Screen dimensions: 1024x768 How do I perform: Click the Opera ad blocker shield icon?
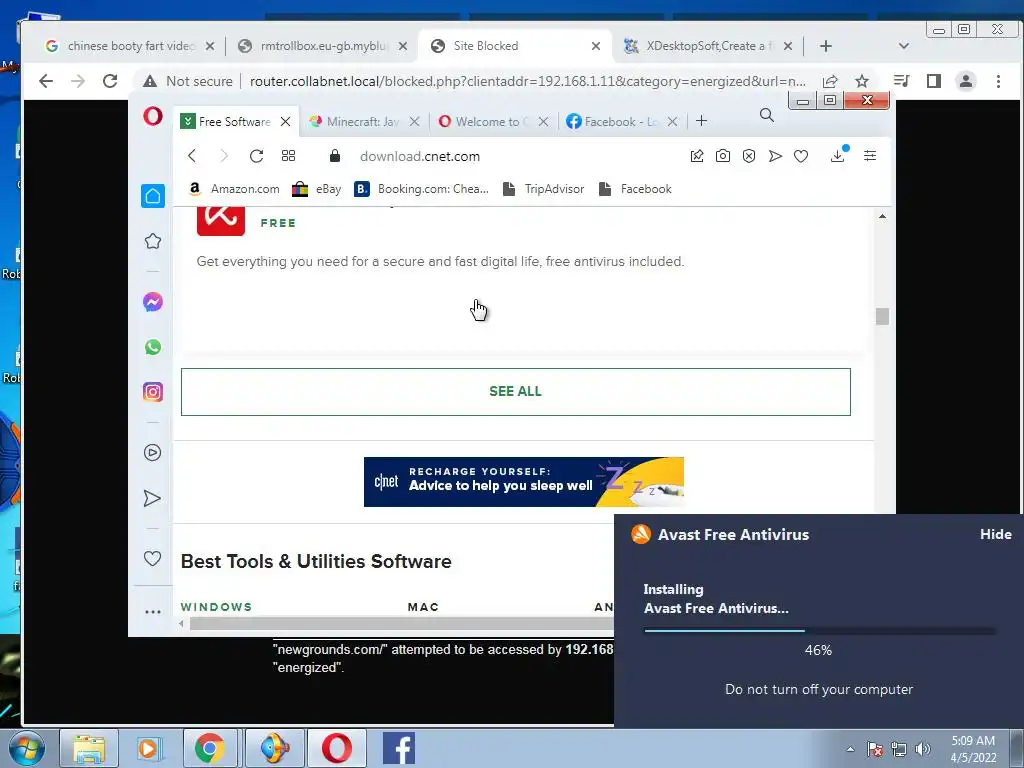[748, 155]
